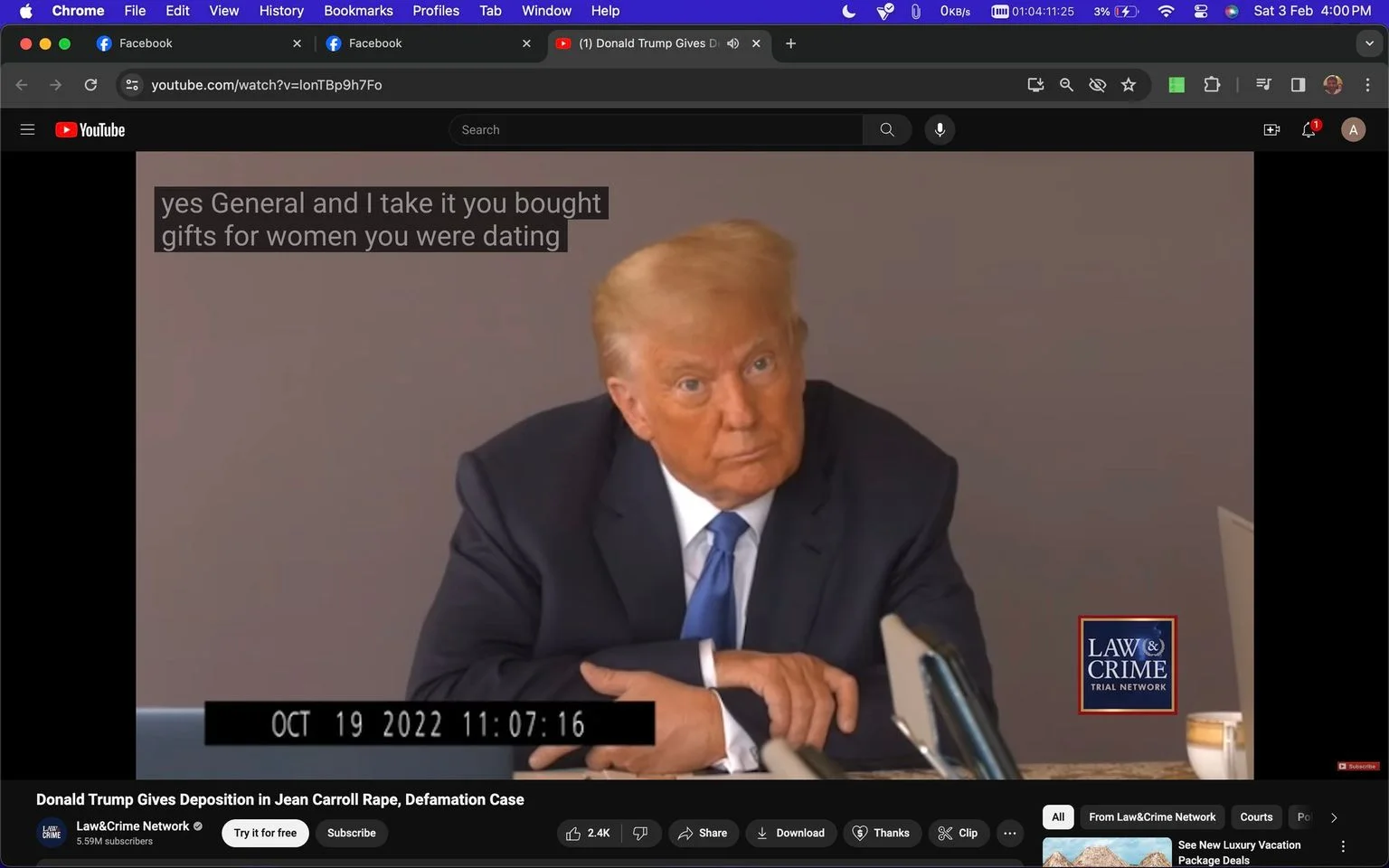
Task: Create a Clip of the video
Action: point(959,833)
